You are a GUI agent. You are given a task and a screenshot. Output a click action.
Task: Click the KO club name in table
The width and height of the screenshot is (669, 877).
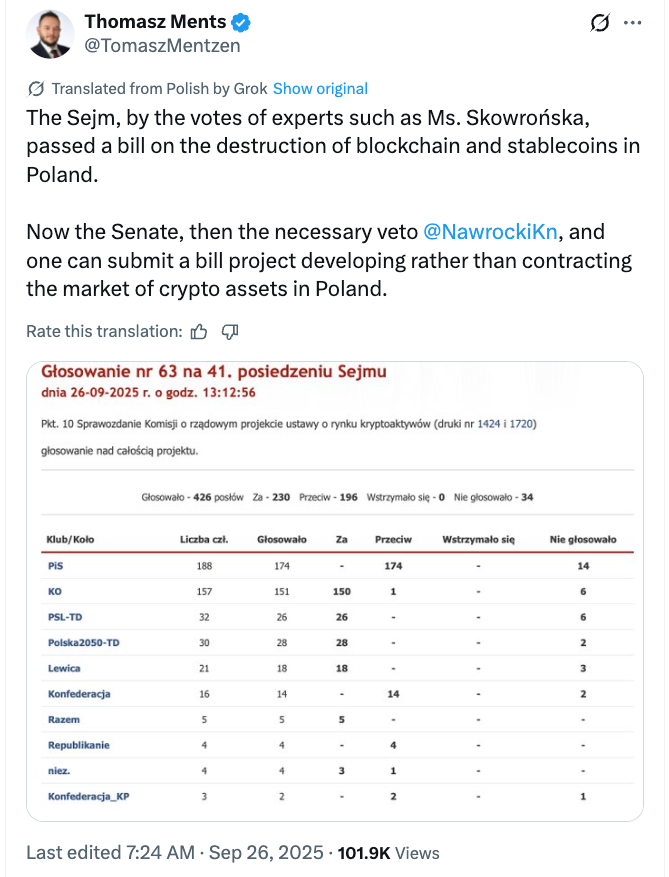pos(55,591)
